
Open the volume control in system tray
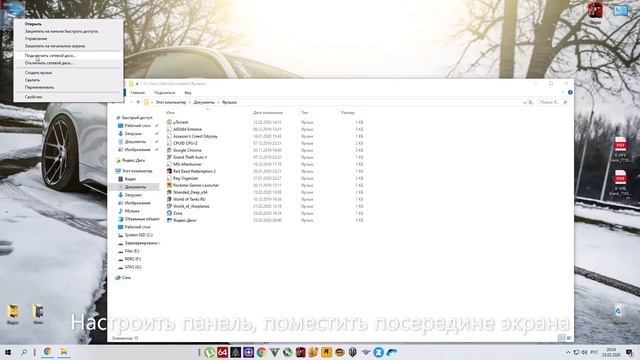584,352
